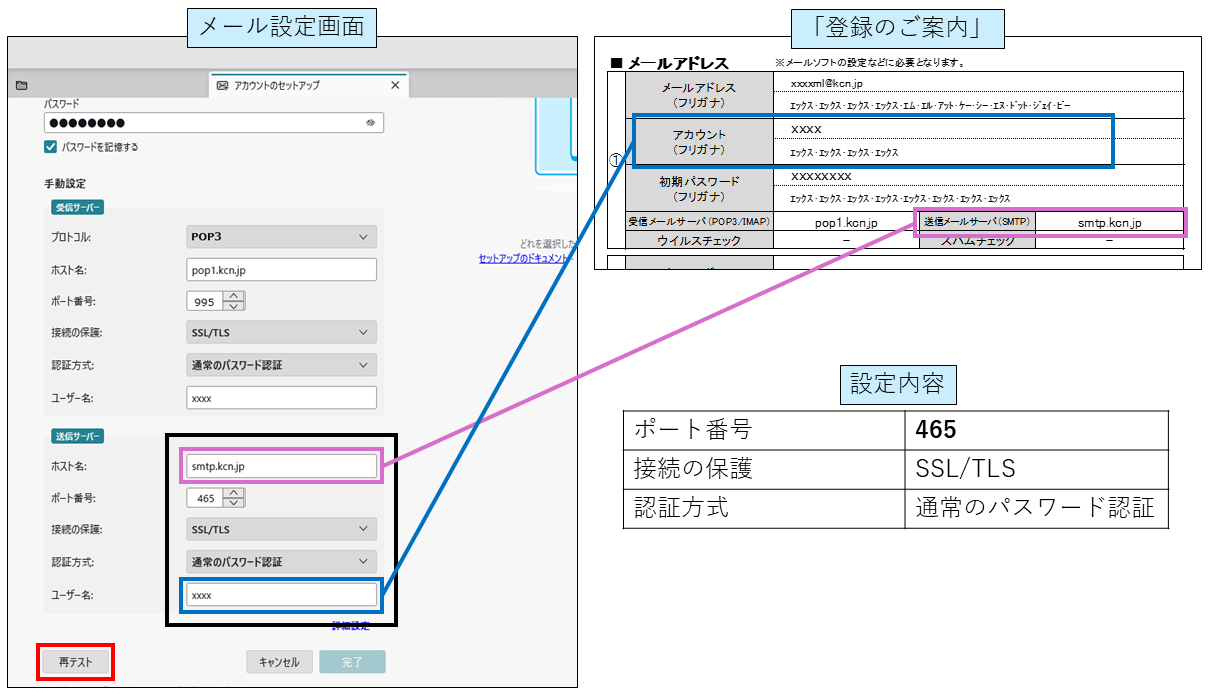Open the incoming 認証方式 dropdown

[x=280, y=364]
